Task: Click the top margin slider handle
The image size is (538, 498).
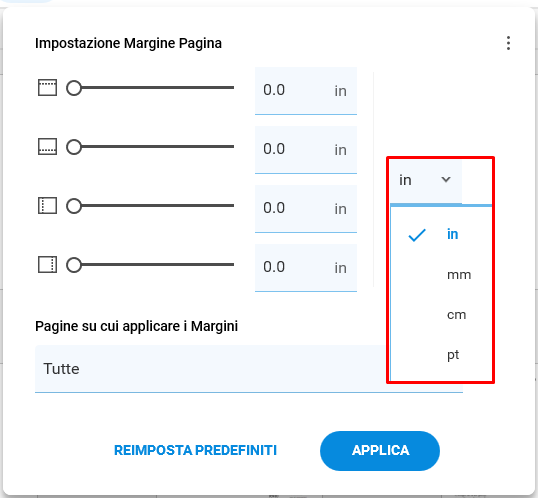Action: [74, 88]
